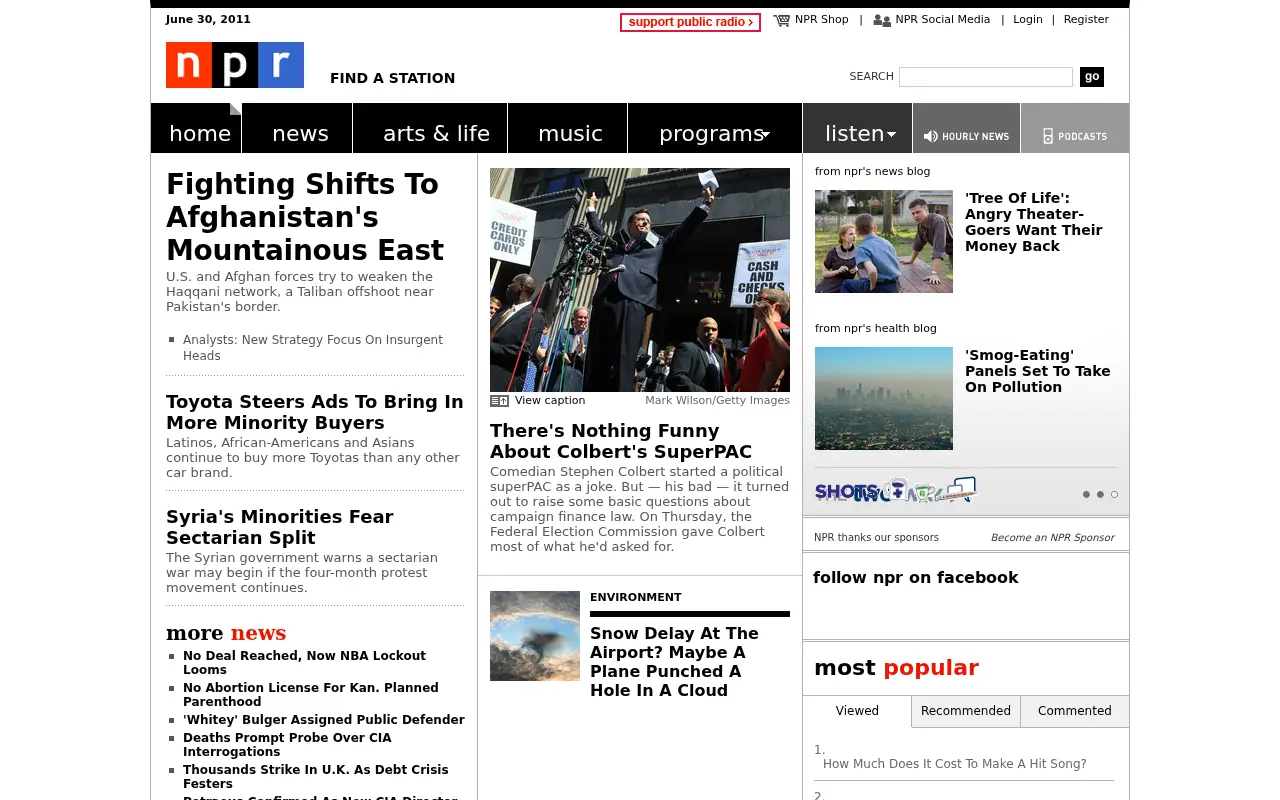This screenshot has height=800, width=1280.
Task: Open 'Smog-Eating' Panels pollution headline
Action: click(x=1038, y=371)
